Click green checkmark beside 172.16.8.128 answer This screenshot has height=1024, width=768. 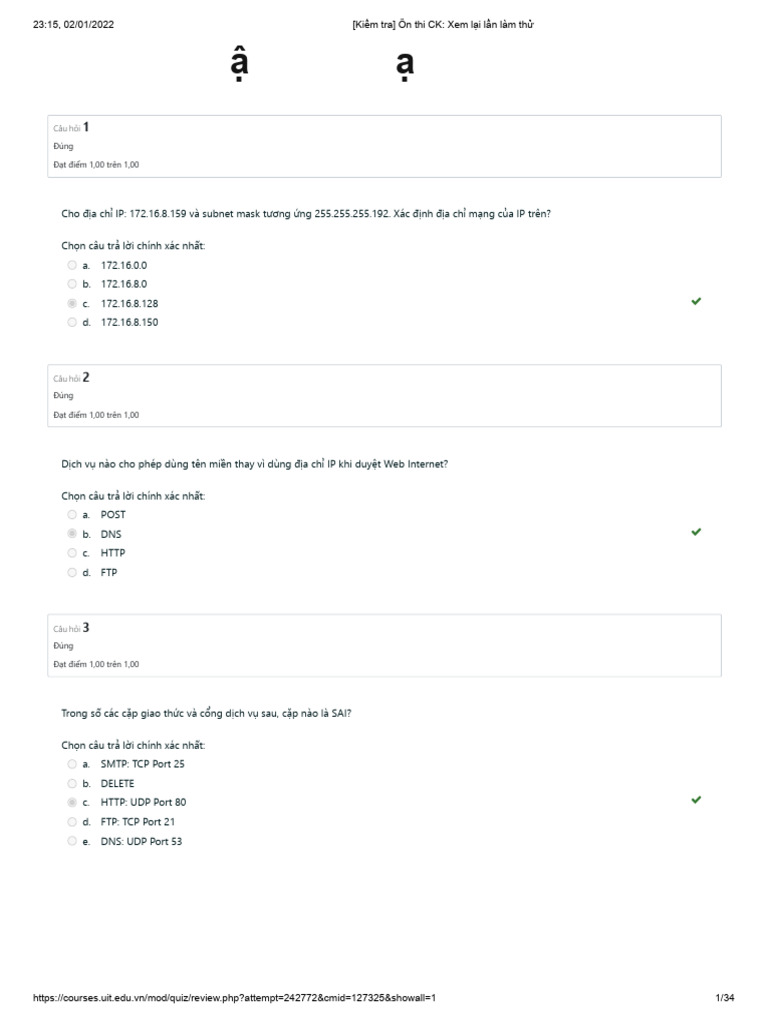696,302
